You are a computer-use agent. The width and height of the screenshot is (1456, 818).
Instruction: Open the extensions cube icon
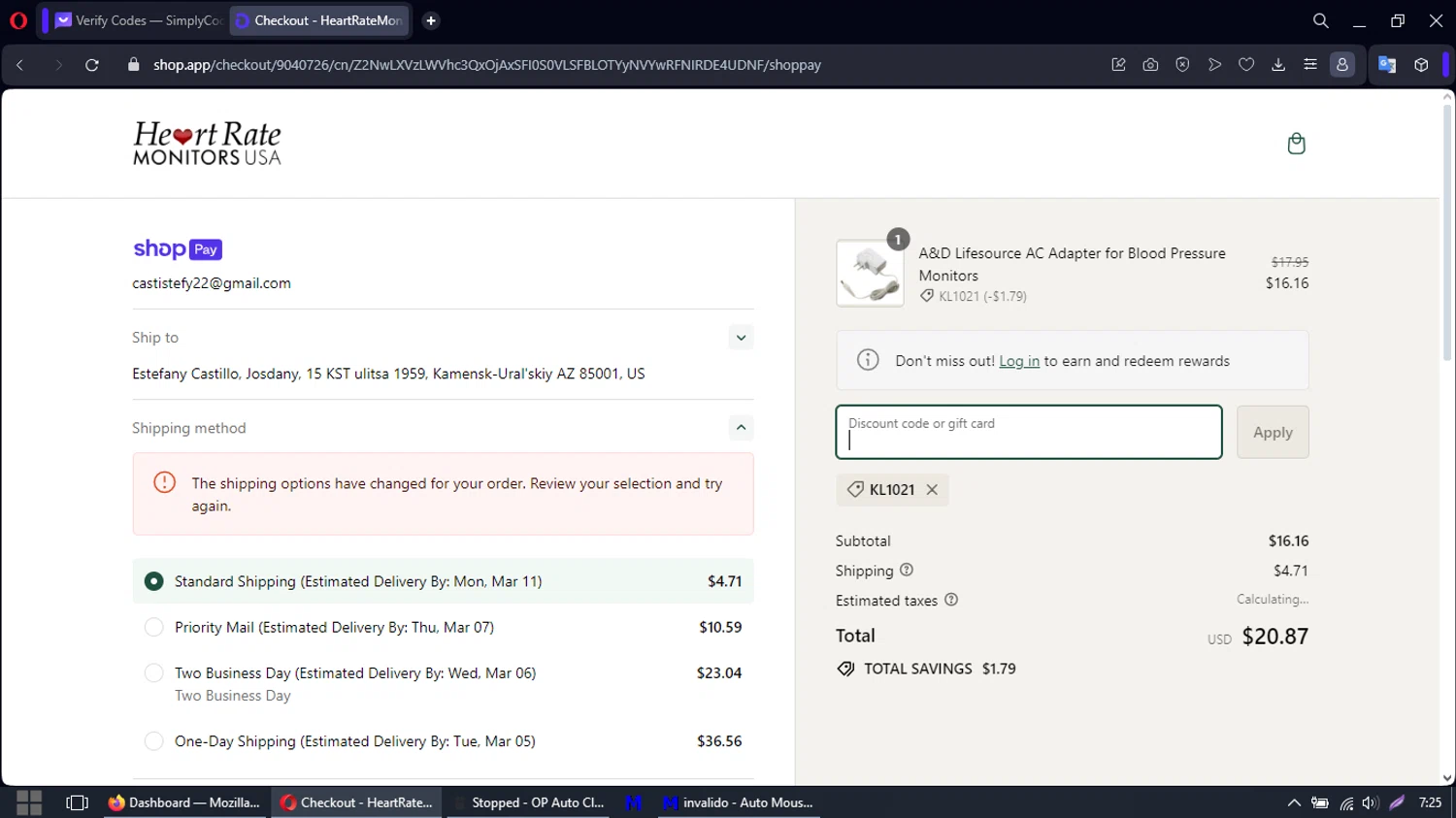pos(1421,65)
